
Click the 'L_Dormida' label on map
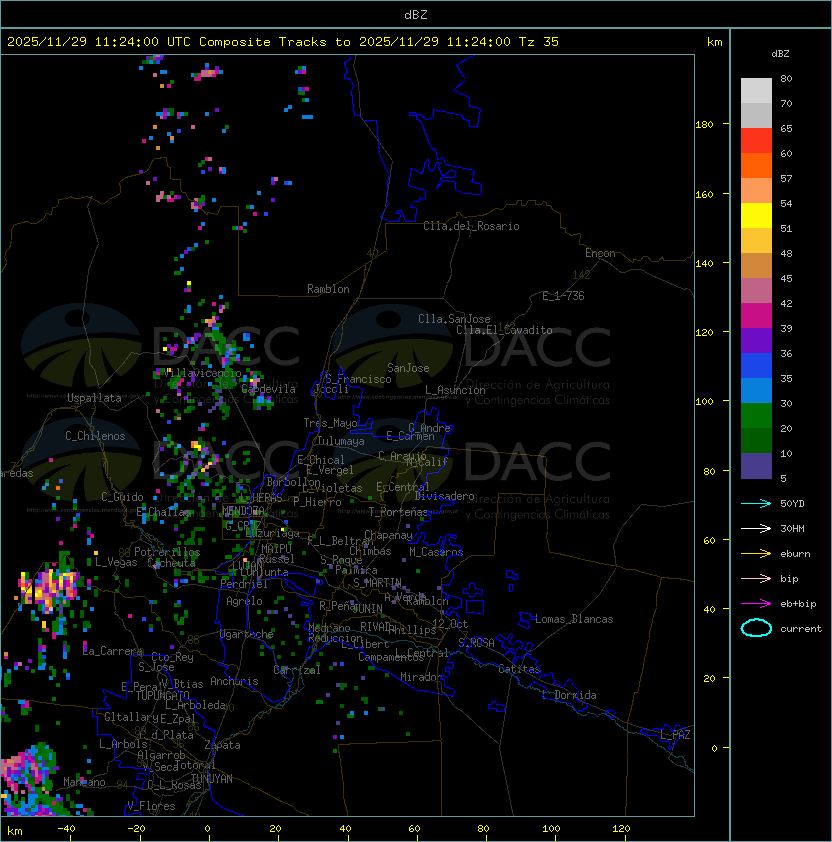pos(569,695)
